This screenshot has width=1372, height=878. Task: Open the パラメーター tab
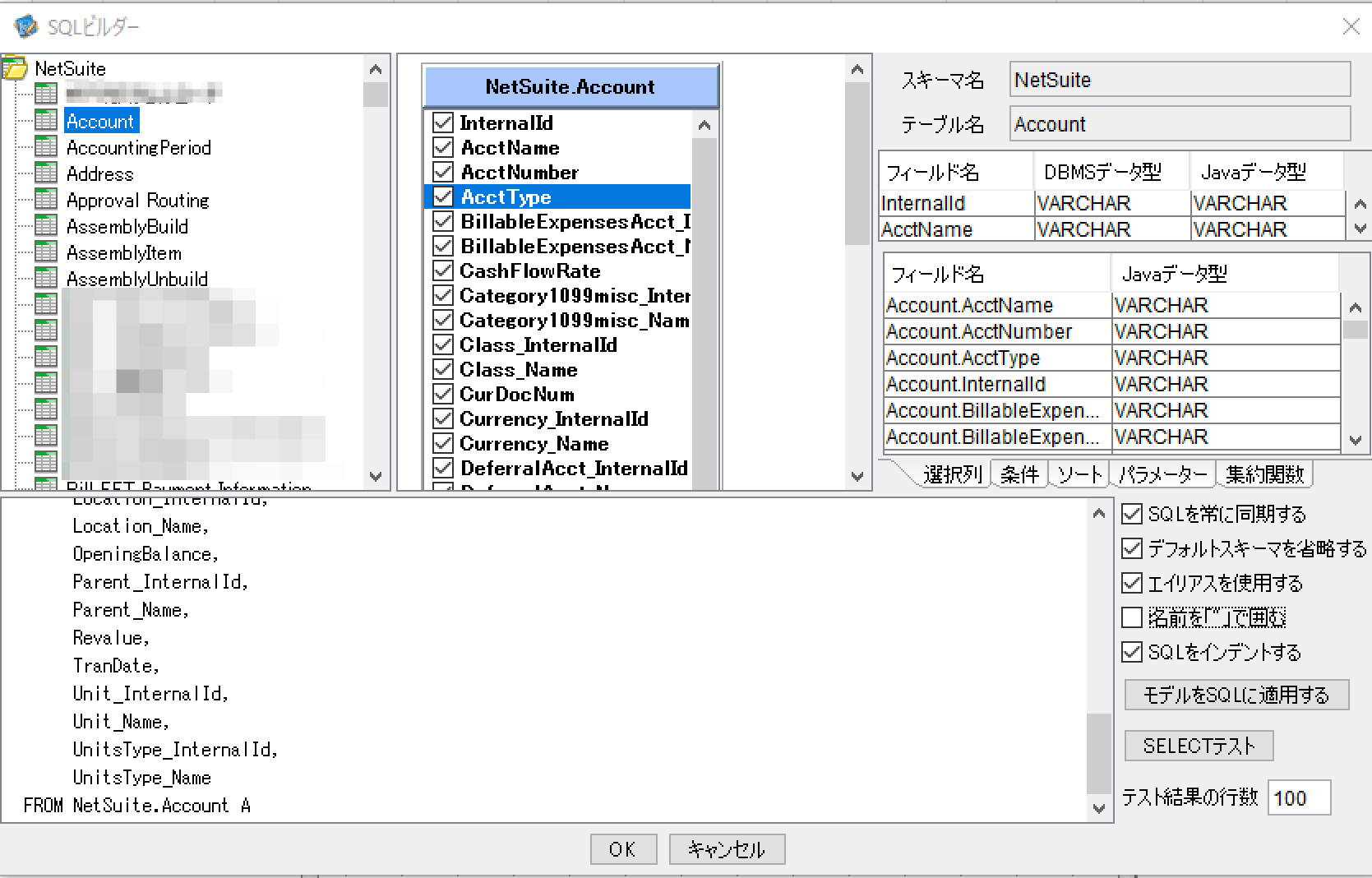click(1162, 474)
